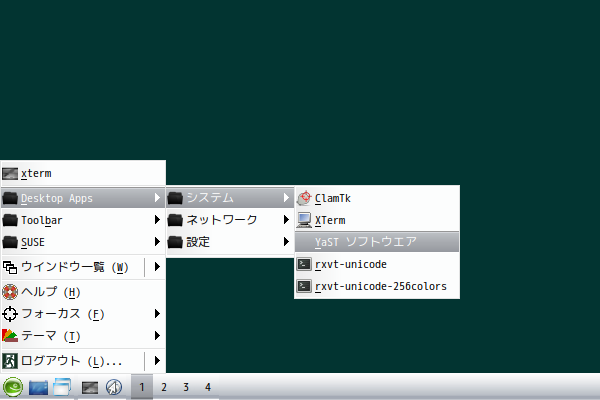Switch to workspace 4
Viewport: 600px width, 400px height.
(208, 387)
